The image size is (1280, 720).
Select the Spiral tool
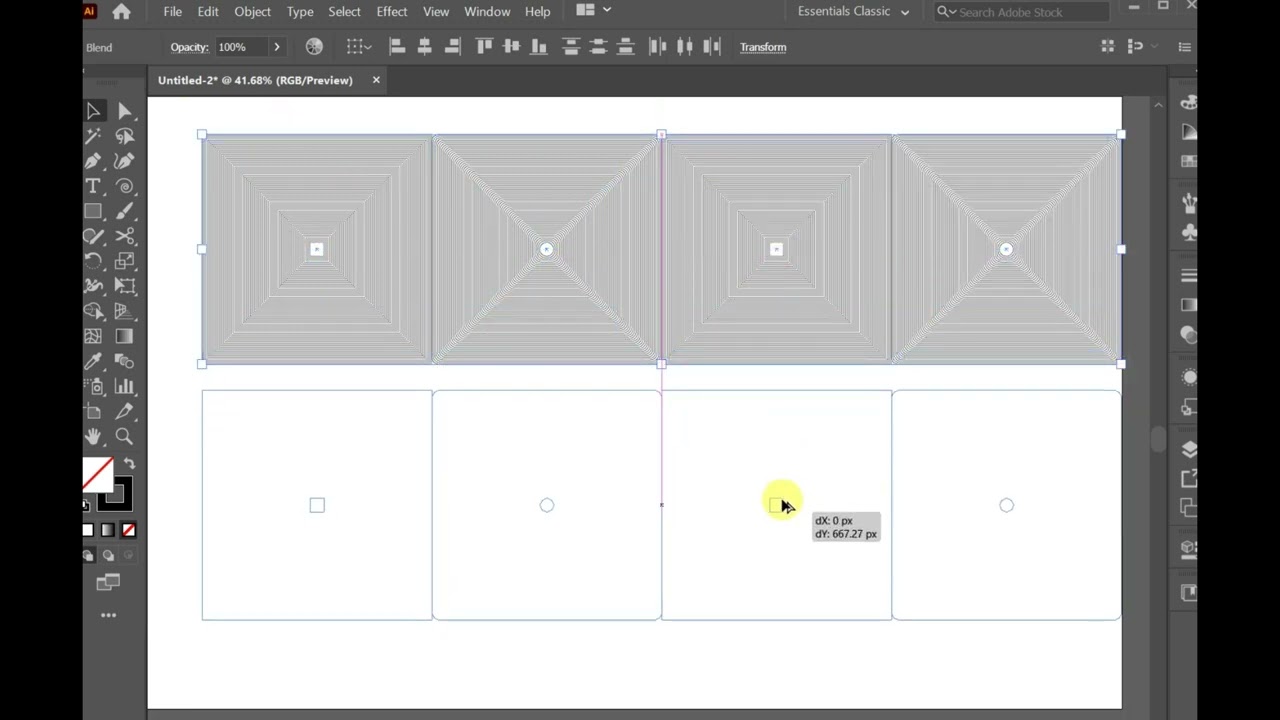point(124,186)
